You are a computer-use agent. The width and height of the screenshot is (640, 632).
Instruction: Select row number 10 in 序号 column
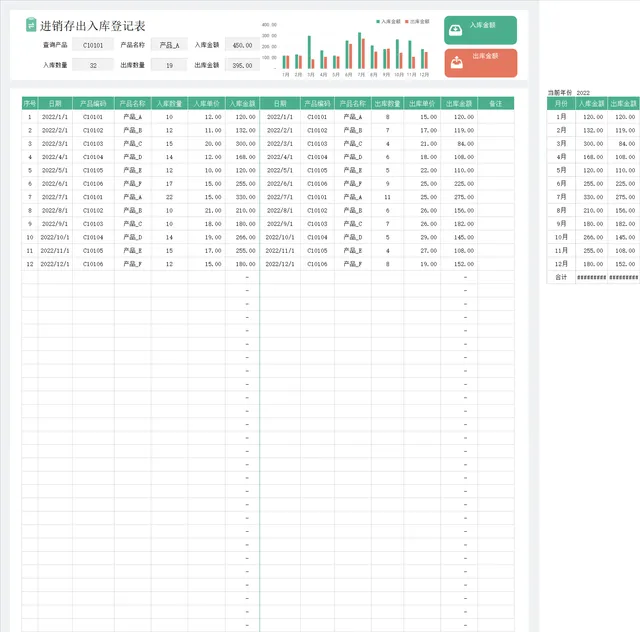[x=30, y=237]
